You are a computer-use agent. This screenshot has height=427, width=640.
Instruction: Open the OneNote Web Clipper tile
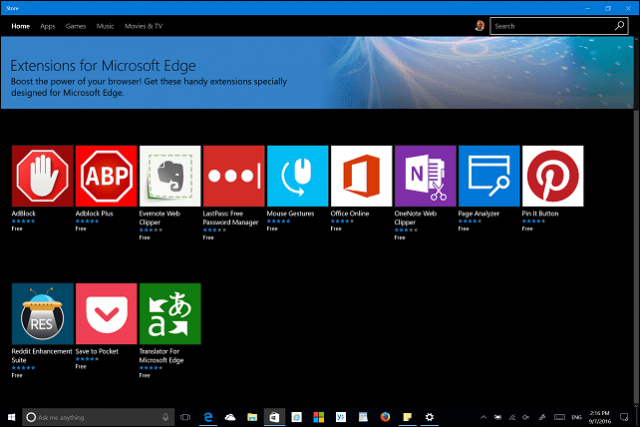(425, 176)
